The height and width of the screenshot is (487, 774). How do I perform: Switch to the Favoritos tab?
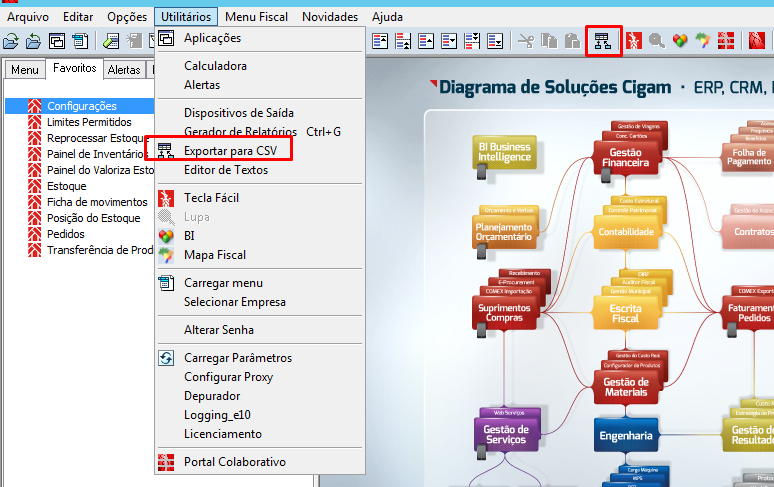tap(75, 68)
